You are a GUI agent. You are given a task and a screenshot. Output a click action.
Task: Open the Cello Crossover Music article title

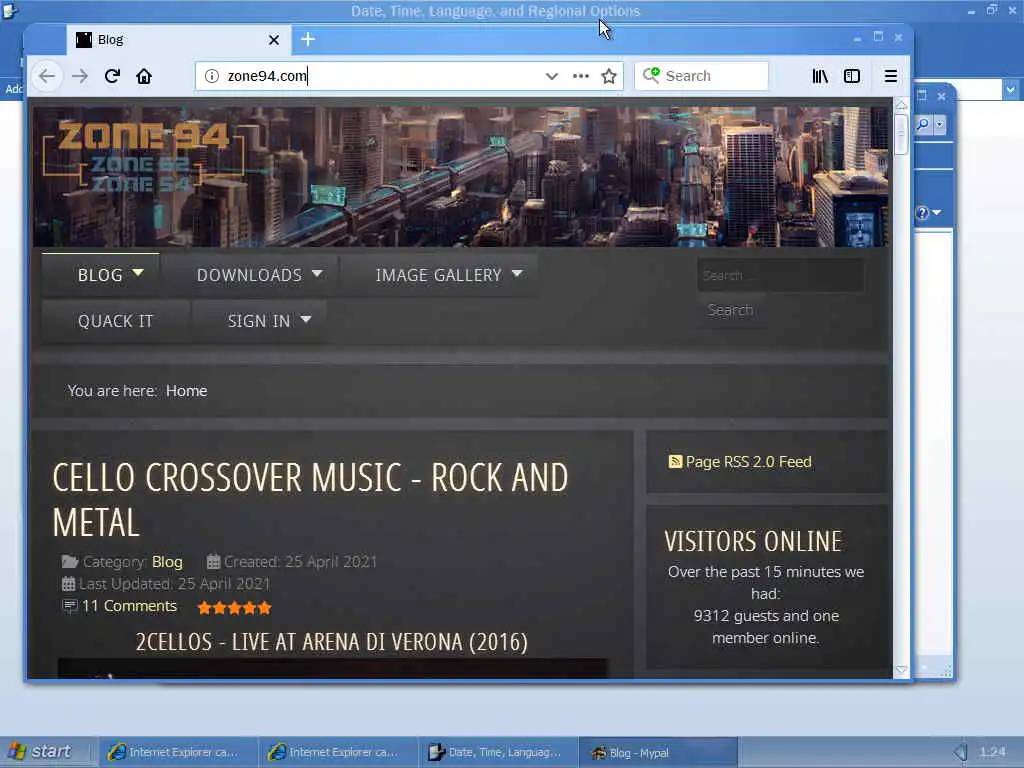point(310,500)
